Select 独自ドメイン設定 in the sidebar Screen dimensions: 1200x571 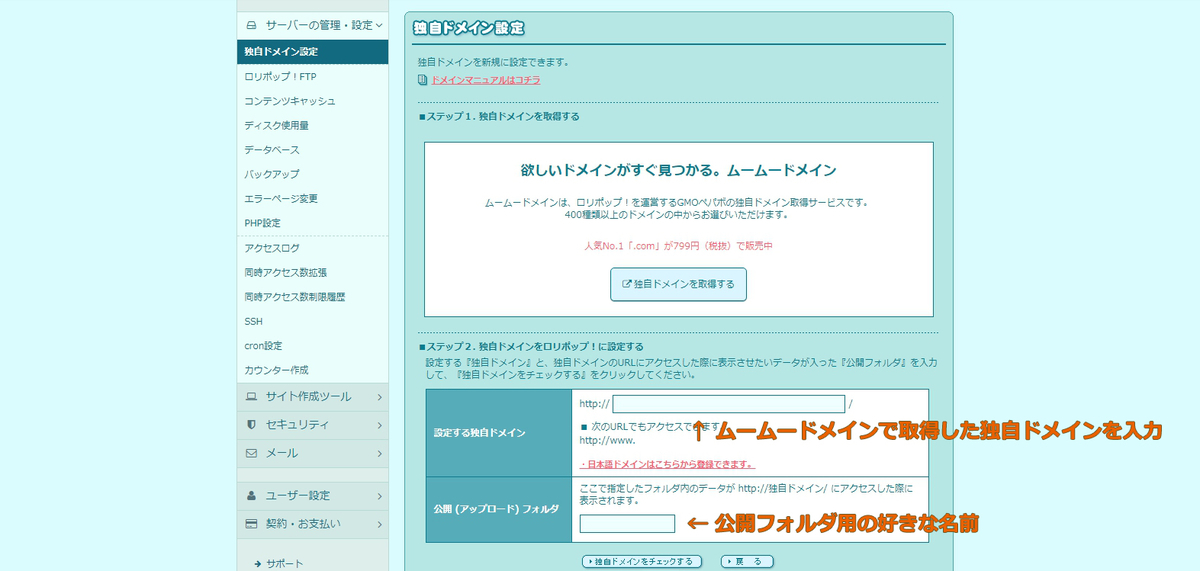click(x=312, y=51)
